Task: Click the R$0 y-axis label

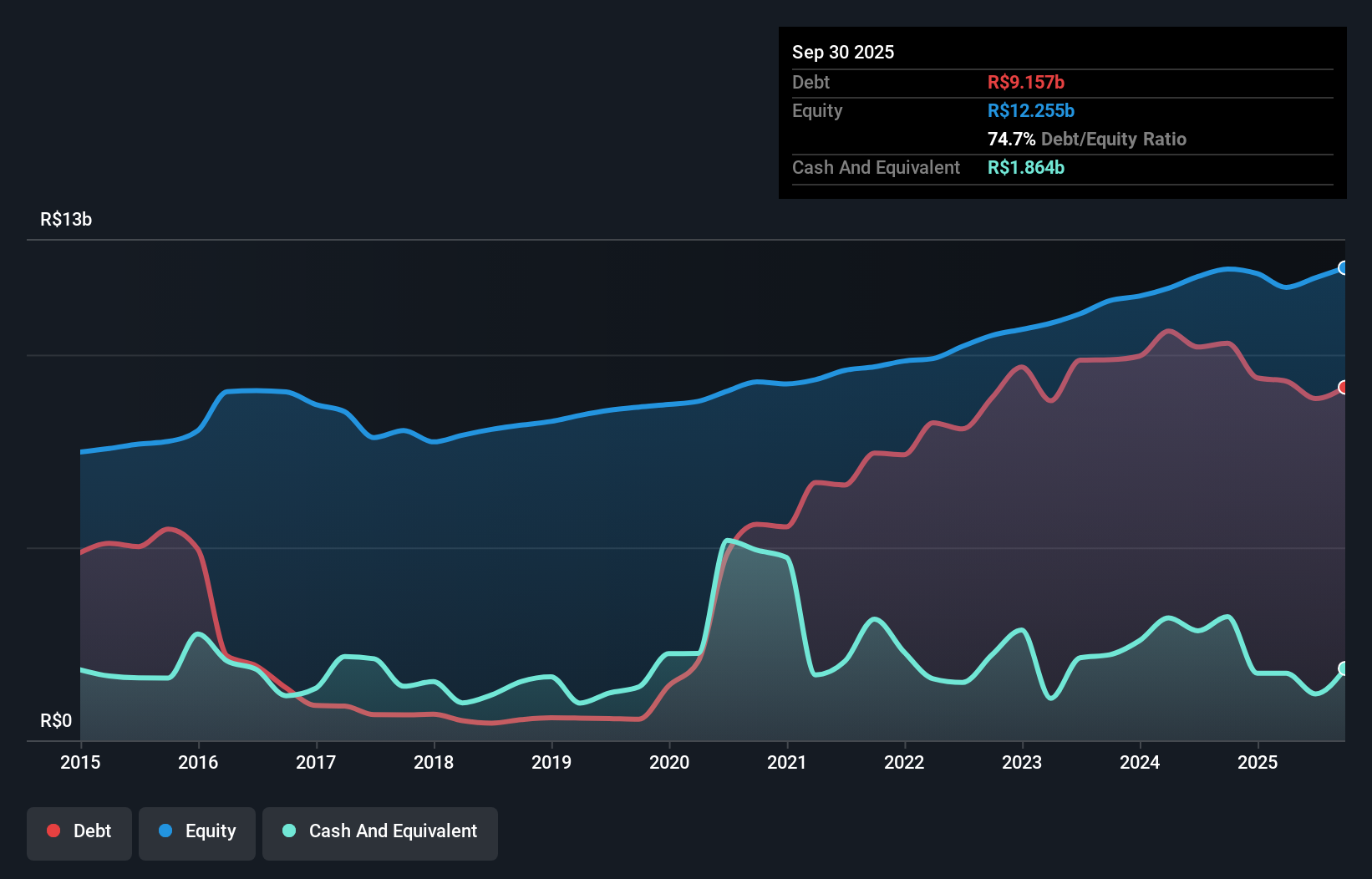Action: coord(56,721)
